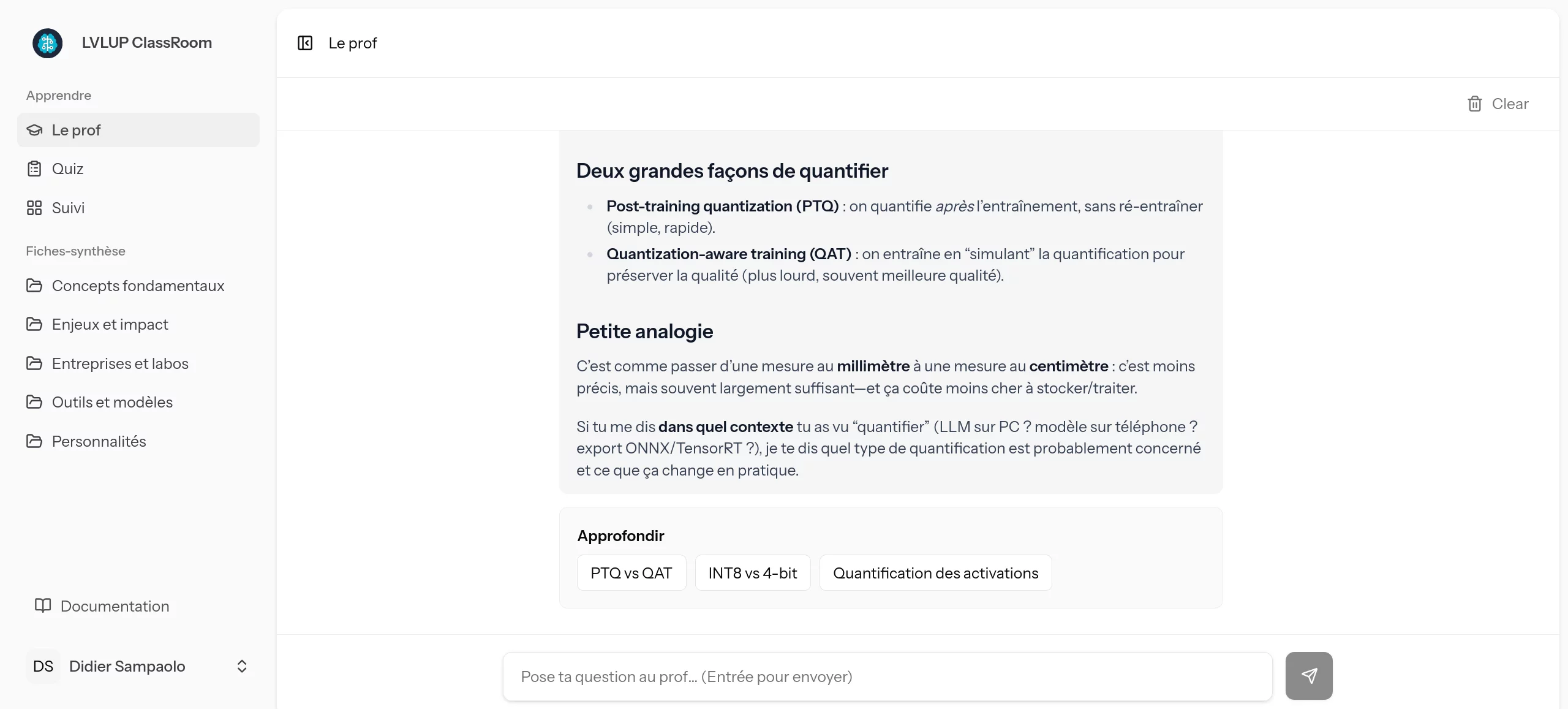Click the LVLUP ClassRoom brain logo

[x=48, y=43]
